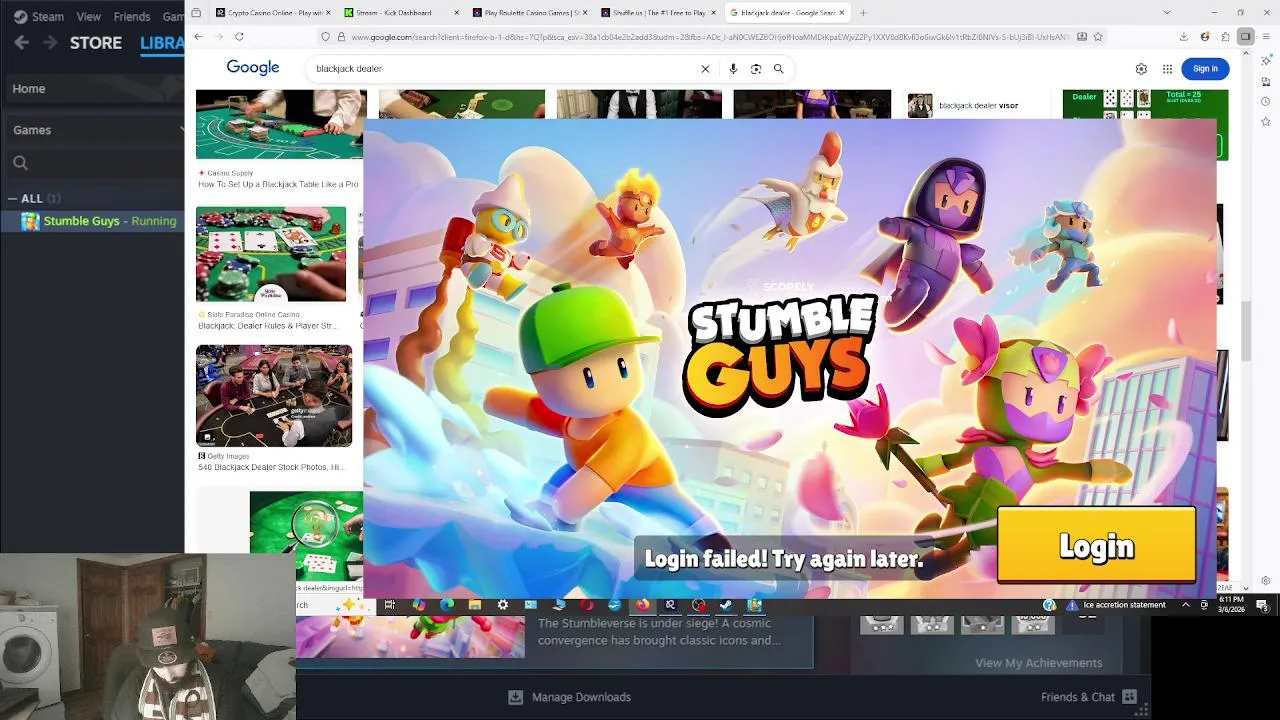Viewport: 1280px width, 720px height.
Task: Click the yellow Login button in Stumble Guys
Action: click(x=1096, y=545)
